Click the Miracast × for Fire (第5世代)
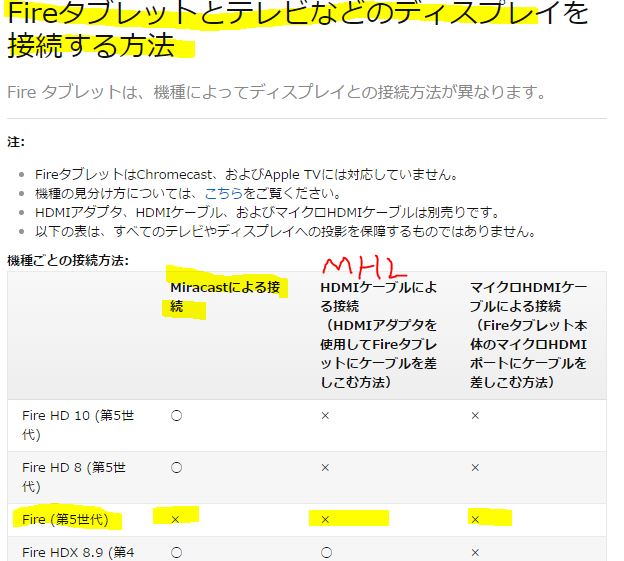The height and width of the screenshot is (561, 624). [175, 519]
